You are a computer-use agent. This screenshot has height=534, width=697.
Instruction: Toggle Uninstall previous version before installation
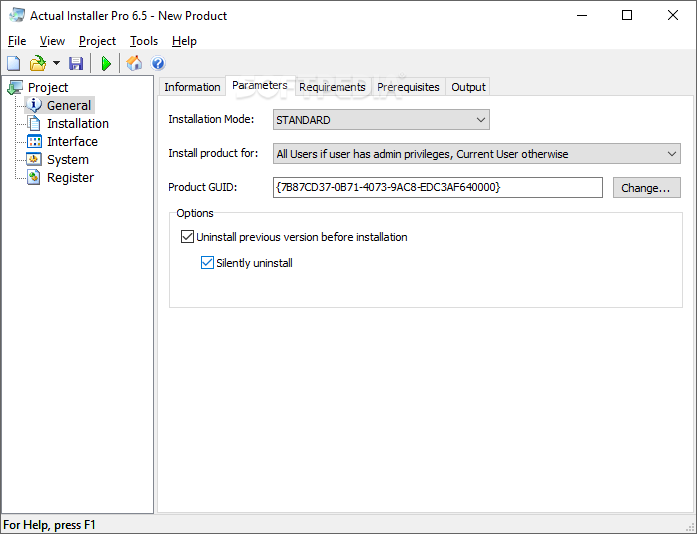187,237
